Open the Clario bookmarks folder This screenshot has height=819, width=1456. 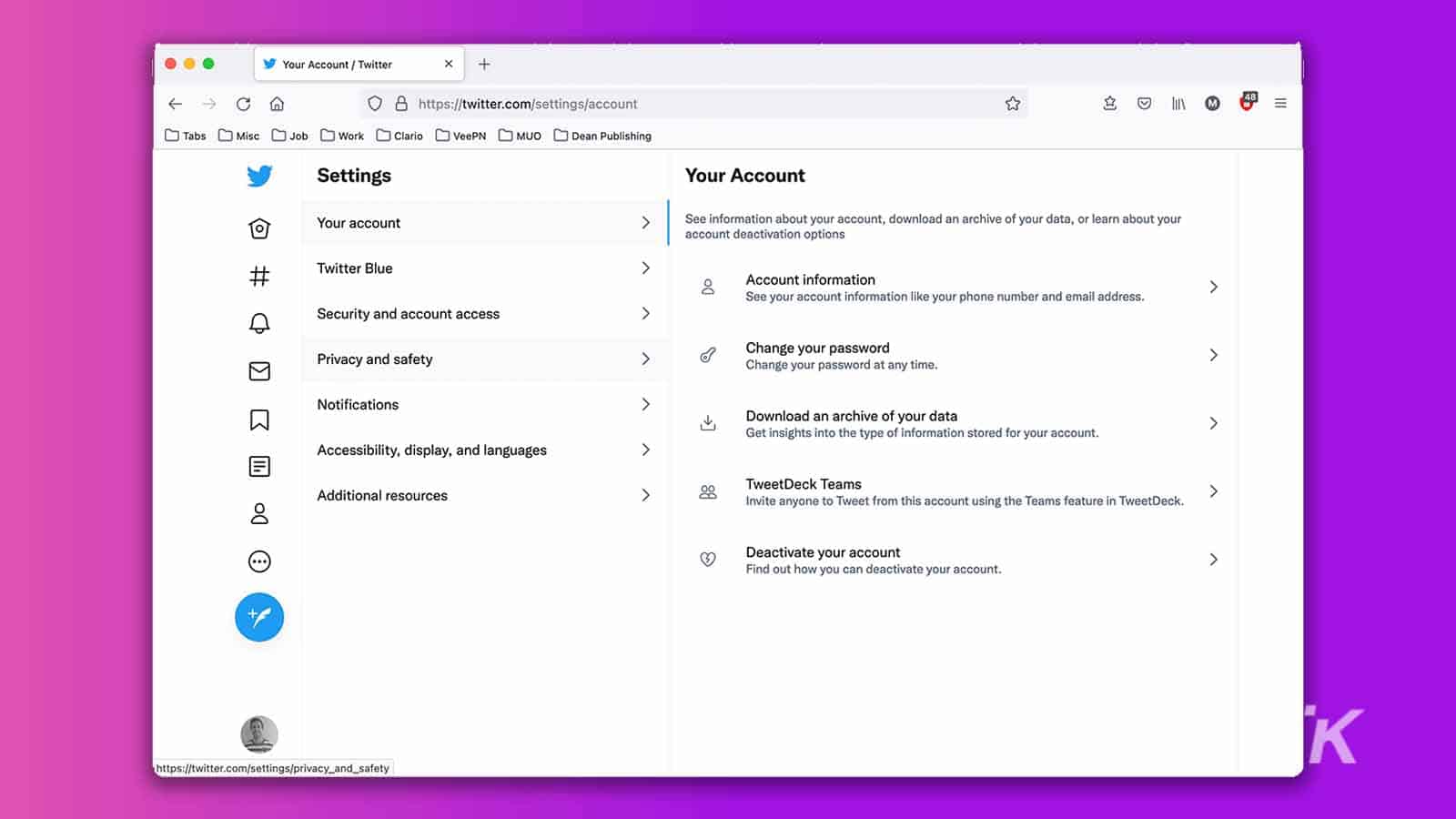coord(399,136)
